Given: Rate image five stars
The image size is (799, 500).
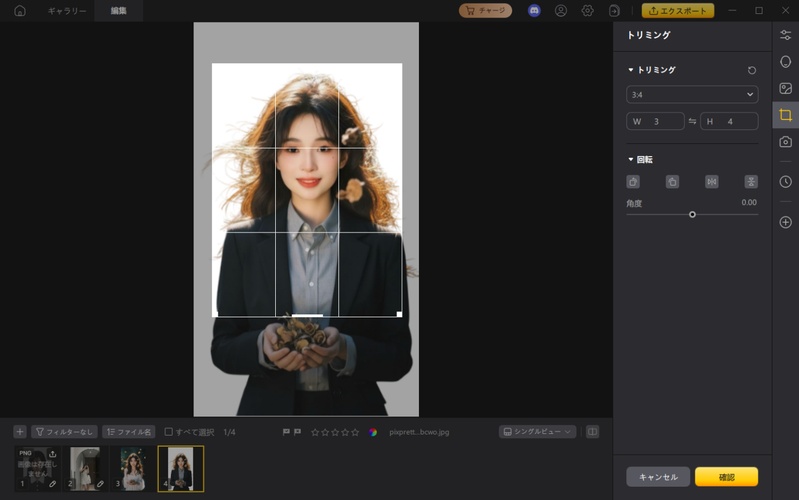Looking at the screenshot, I should pos(355,432).
